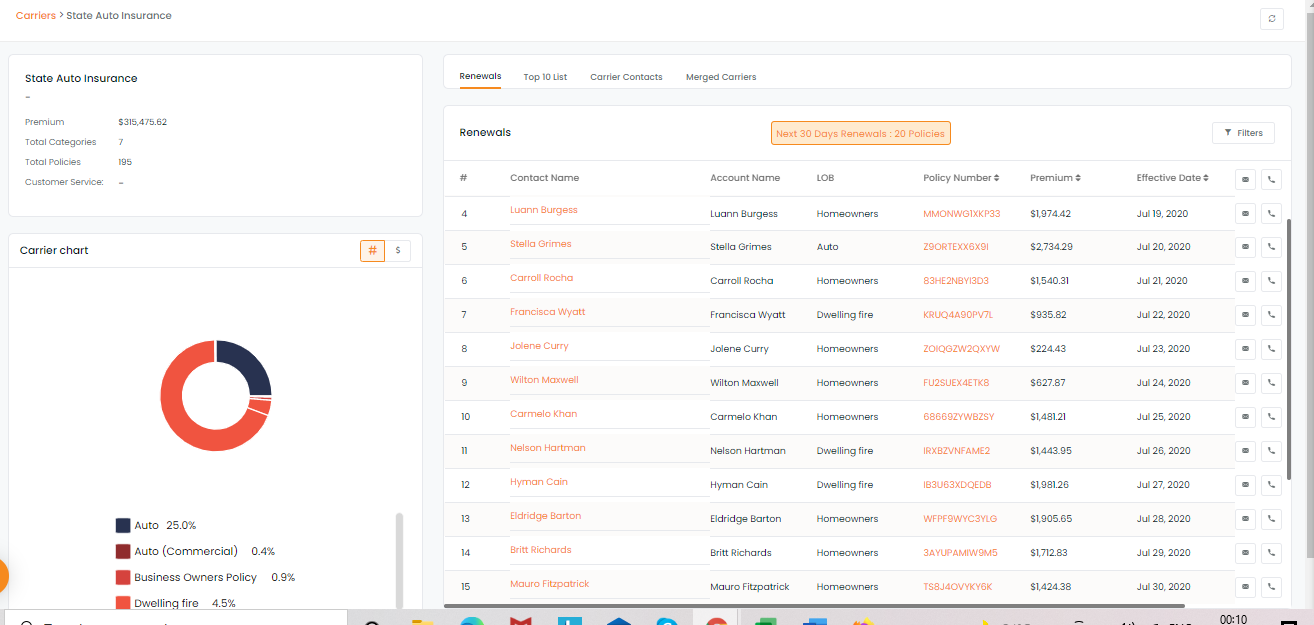The height and width of the screenshot is (625, 1314).
Task: Open the Luann Burgess contact link
Action: tap(544, 210)
